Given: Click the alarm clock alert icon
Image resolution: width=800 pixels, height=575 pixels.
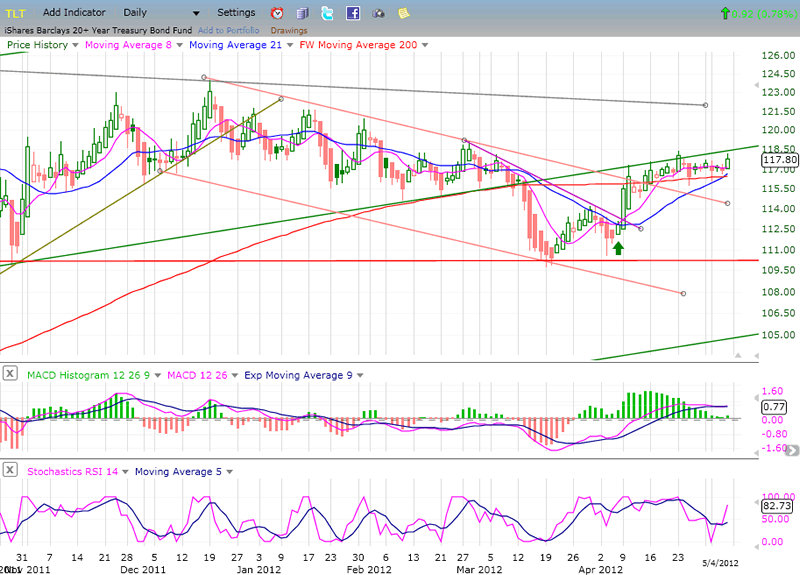Looking at the screenshot, I should coord(277,13).
